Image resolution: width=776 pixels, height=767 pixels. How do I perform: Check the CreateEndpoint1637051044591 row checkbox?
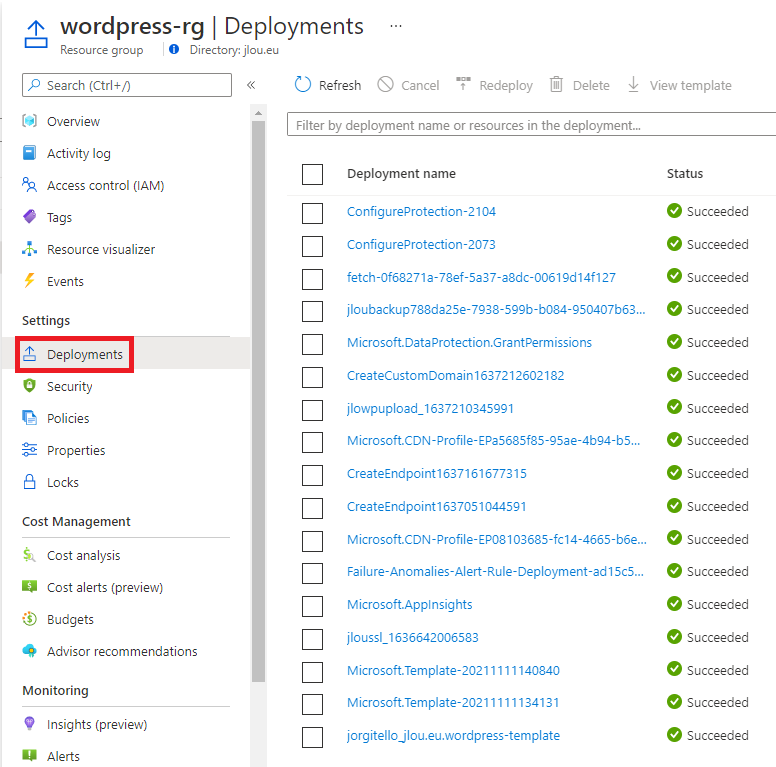(x=312, y=508)
